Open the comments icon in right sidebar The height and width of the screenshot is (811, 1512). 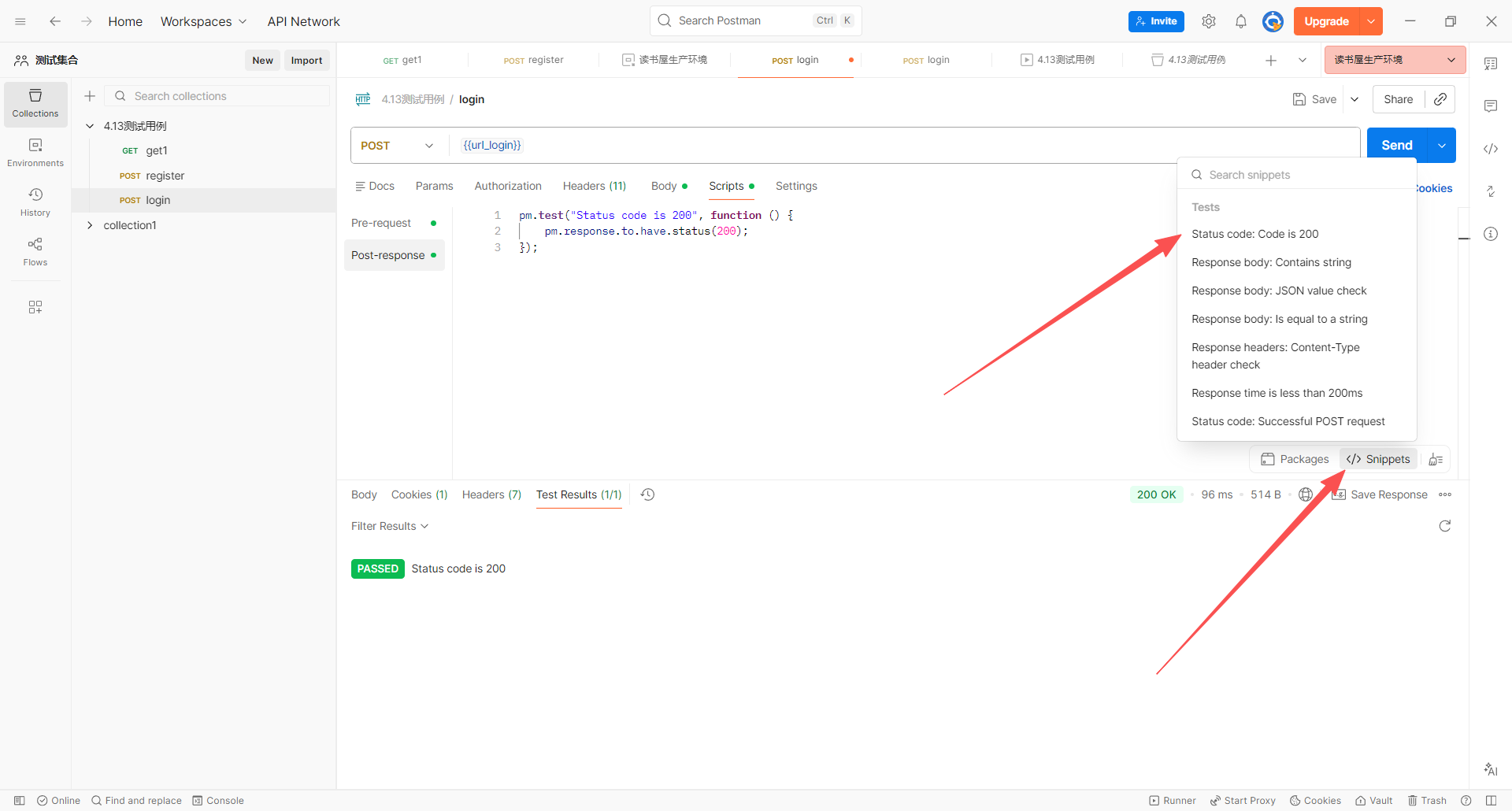(x=1491, y=106)
